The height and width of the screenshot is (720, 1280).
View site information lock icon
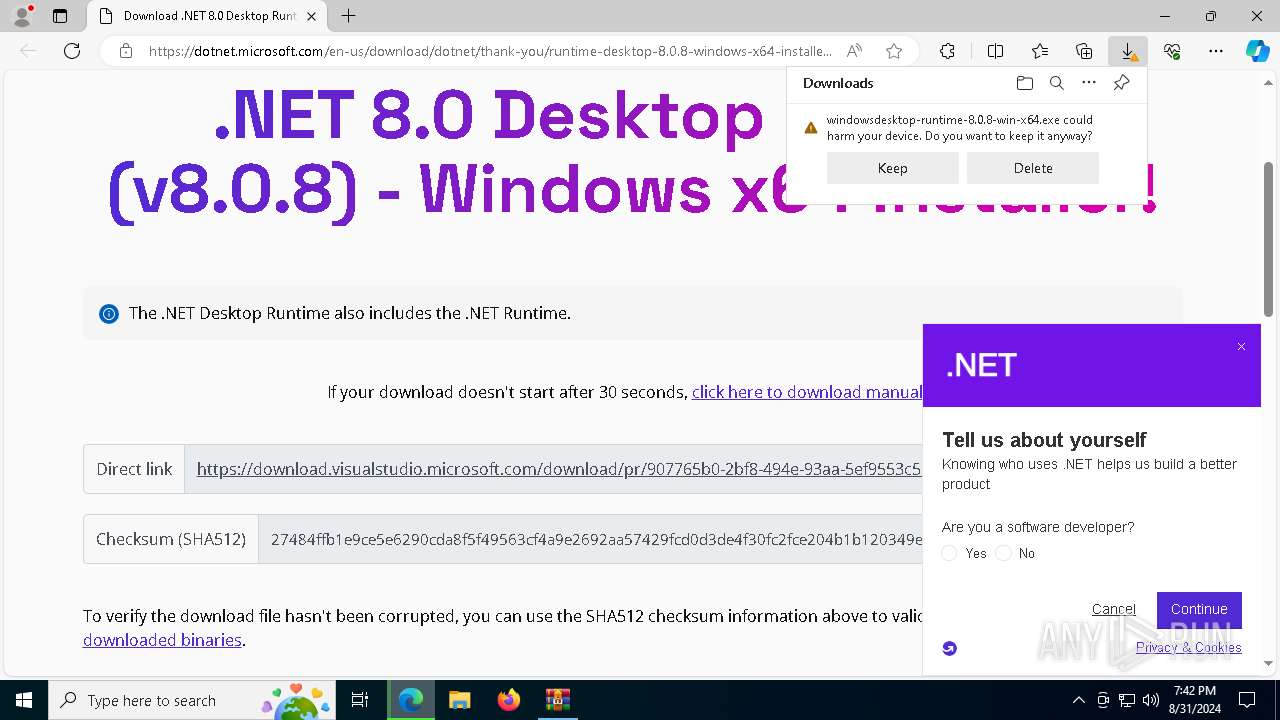(126, 51)
